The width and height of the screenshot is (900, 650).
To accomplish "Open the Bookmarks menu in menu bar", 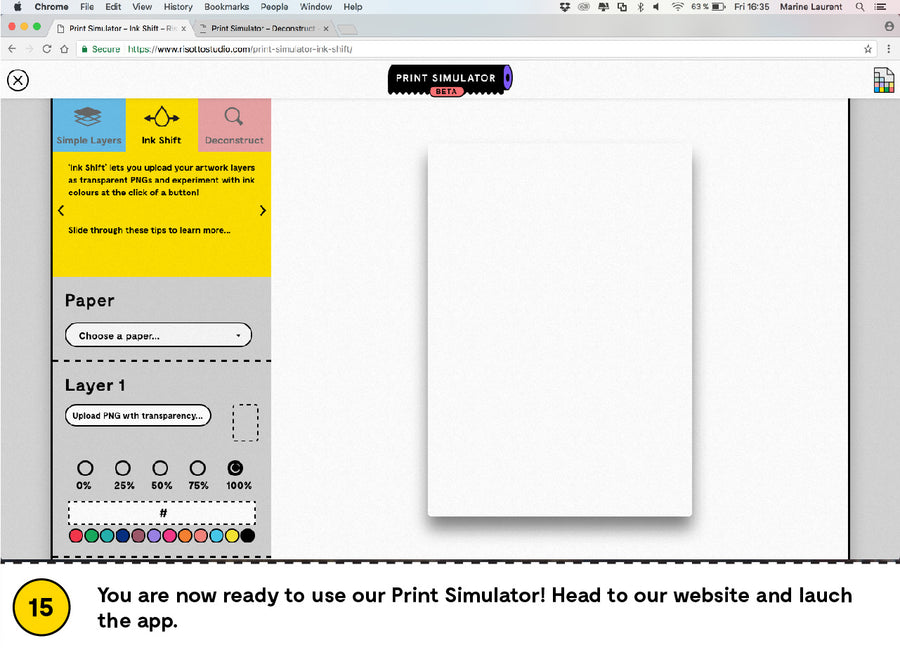I will (x=225, y=7).
